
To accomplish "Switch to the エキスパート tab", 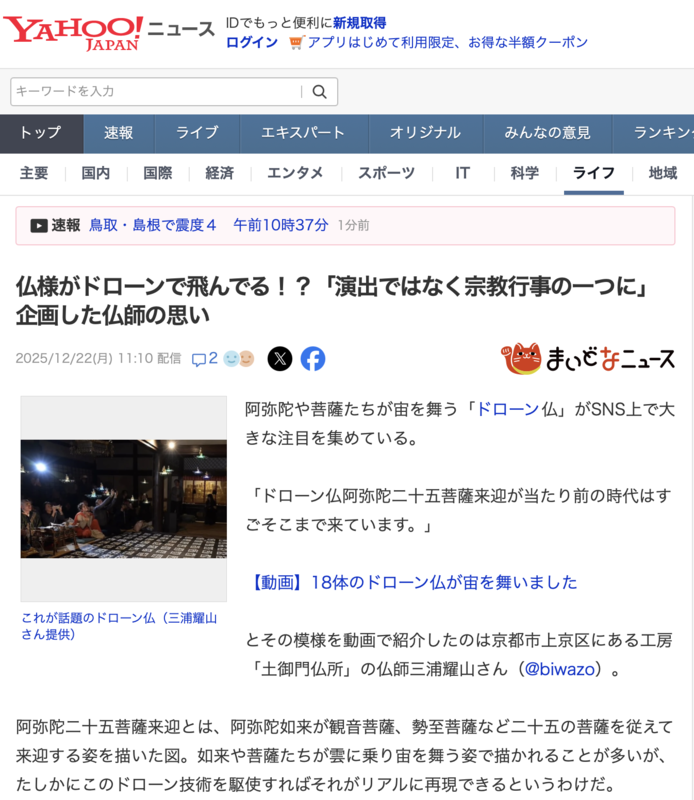I will coord(303,133).
